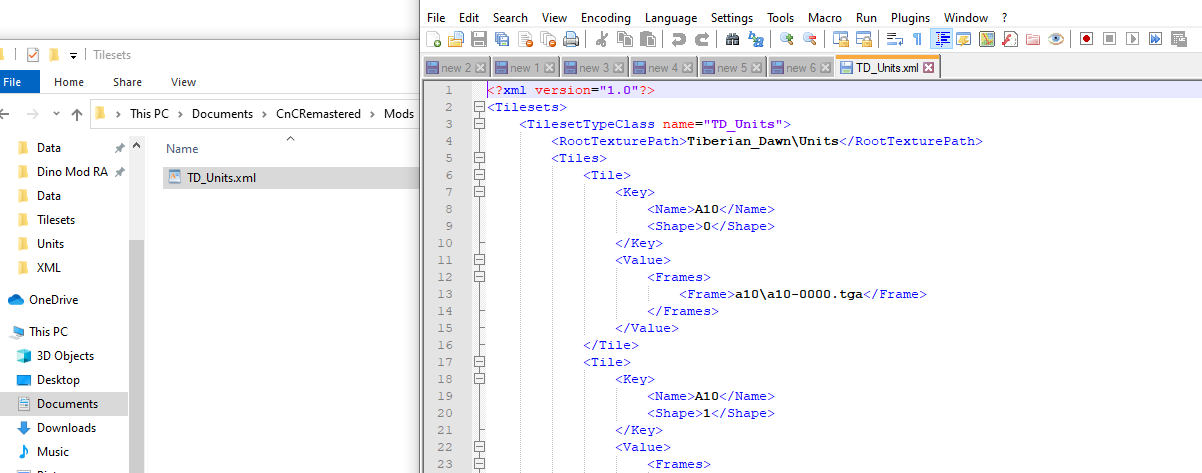Toggle synchronized horizontal scrolling
This screenshot has width=1202, height=473.
click(864, 39)
